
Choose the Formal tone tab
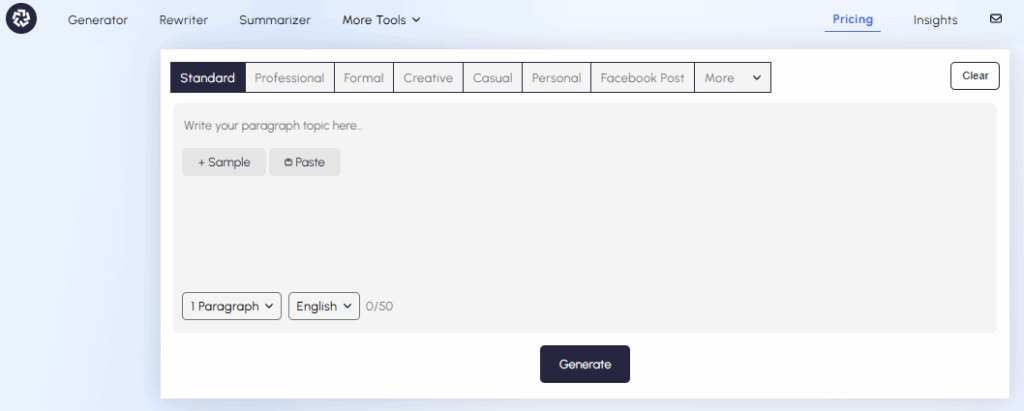click(363, 78)
